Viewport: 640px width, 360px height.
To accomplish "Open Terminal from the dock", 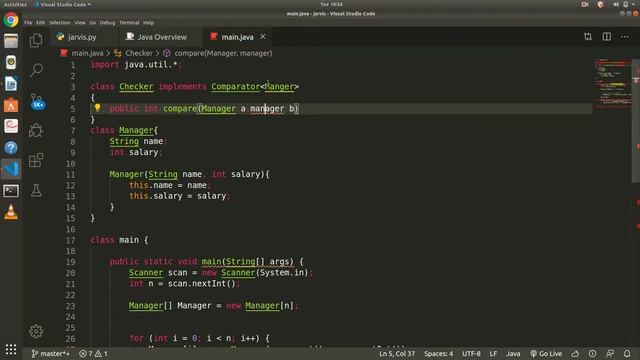I will coord(11,191).
